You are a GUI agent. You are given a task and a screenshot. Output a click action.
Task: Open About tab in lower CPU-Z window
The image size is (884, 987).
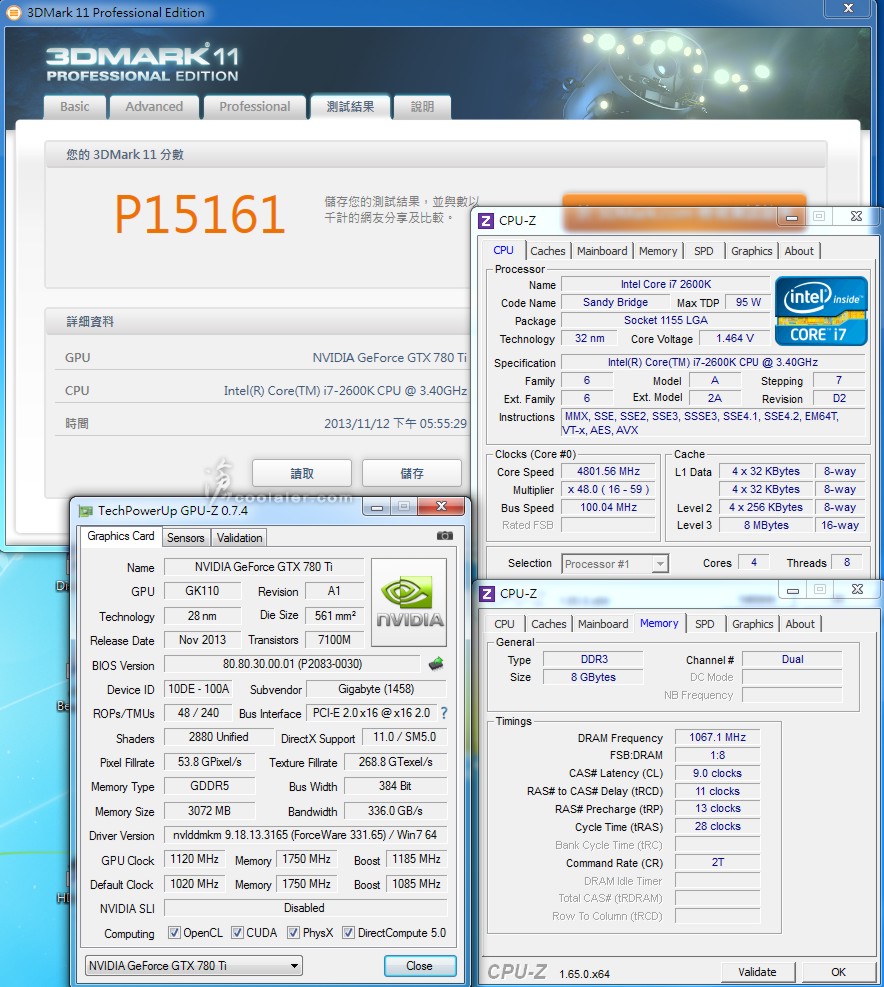click(x=800, y=624)
